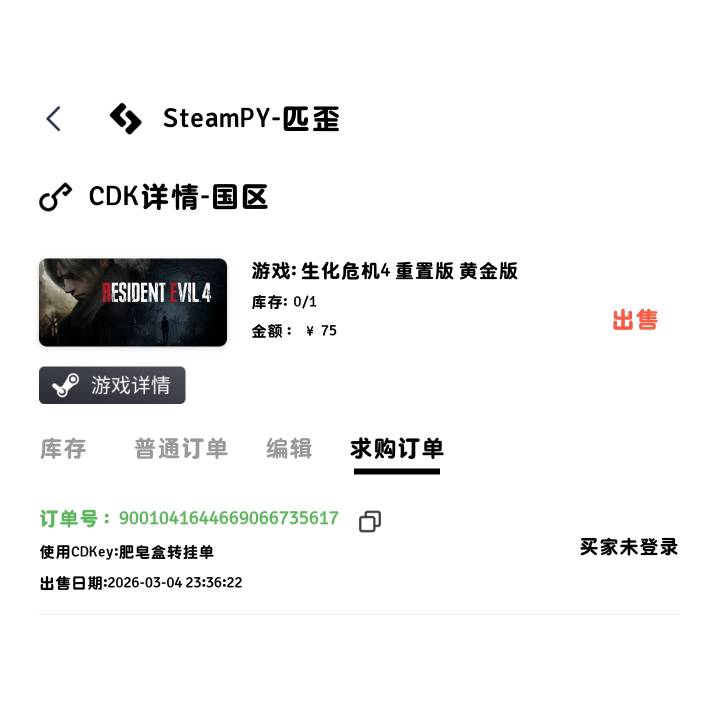718x718 pixels.
Task: Click the Steam logo in 游戏详情 button
Action: 65,385
